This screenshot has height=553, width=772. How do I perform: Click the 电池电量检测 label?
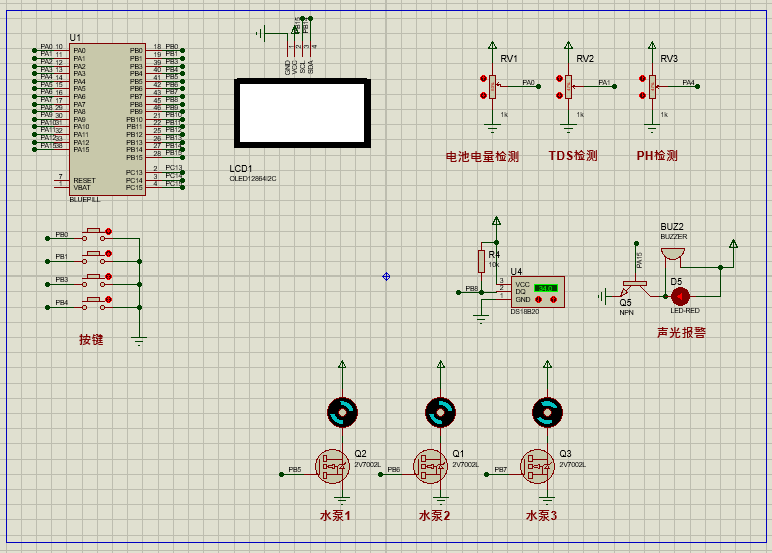coord(482,157)
